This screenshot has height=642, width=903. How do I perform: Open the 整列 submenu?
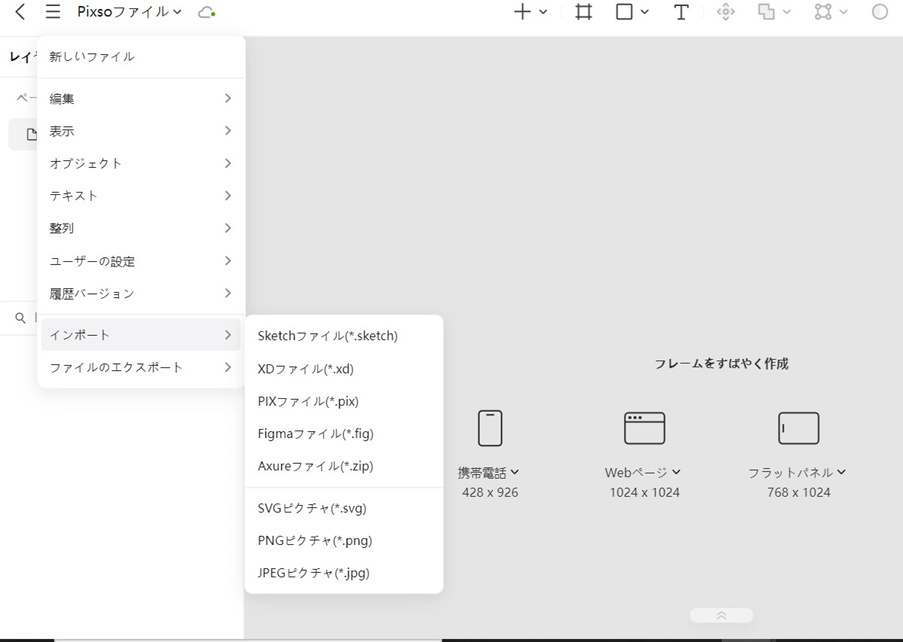[141, 228]
